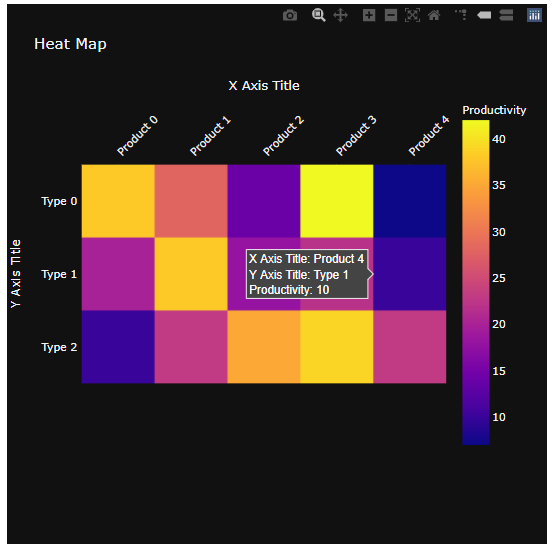Click the Heat Map chart title
560x559 pixels.
(x=71, y=44)
